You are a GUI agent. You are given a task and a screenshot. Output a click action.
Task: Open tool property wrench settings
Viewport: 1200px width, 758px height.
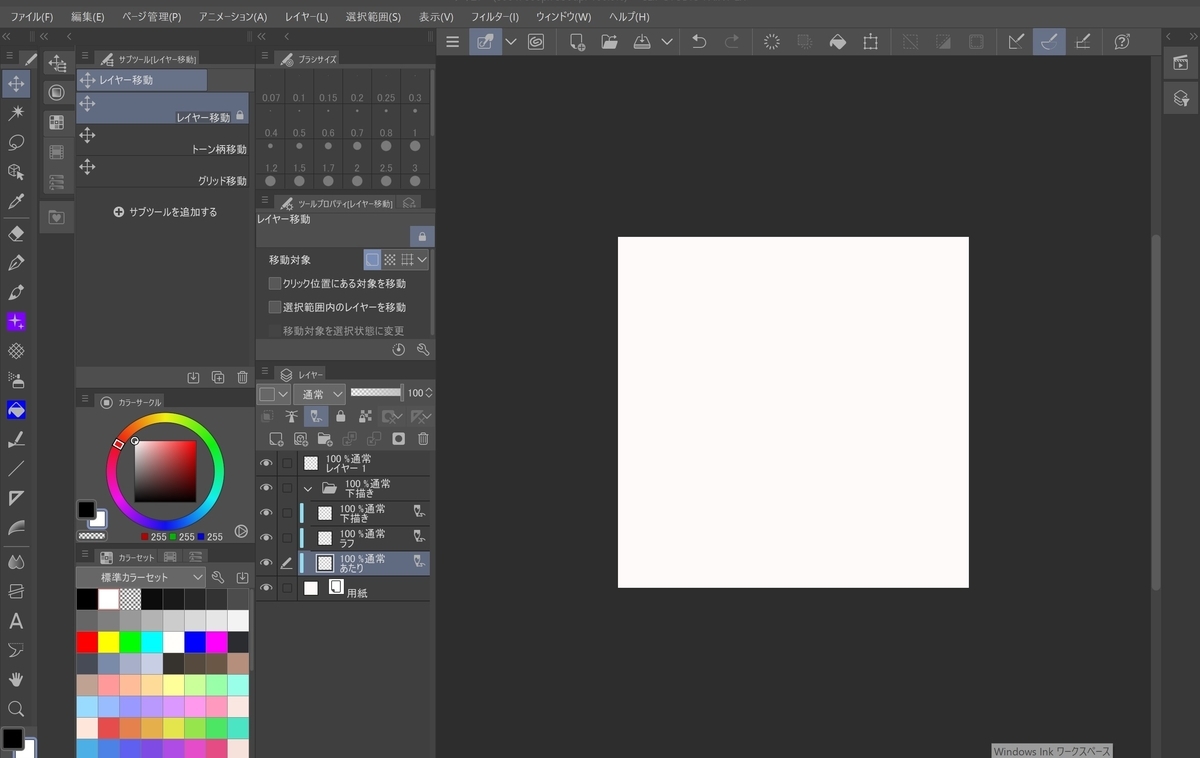click(x=423, y=350)
